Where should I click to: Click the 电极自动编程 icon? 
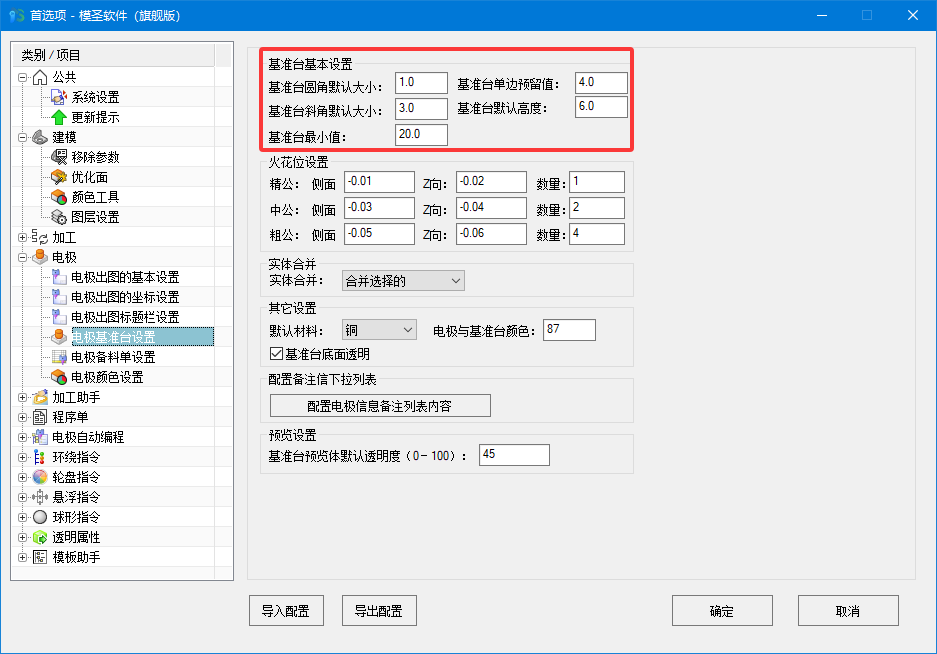point(40,437)
